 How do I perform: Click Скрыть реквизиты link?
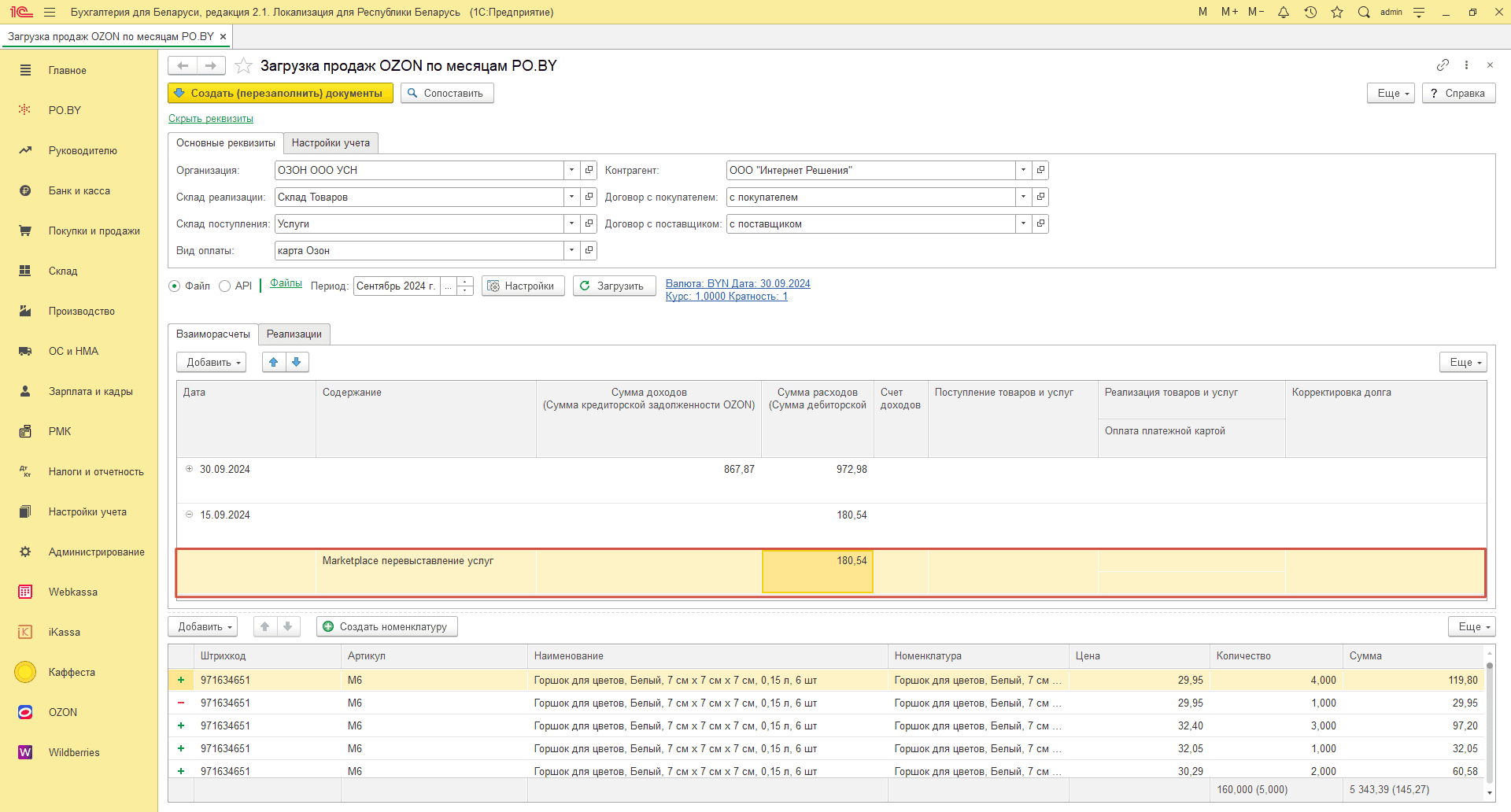pyautogui.click(x=211, y=119)
